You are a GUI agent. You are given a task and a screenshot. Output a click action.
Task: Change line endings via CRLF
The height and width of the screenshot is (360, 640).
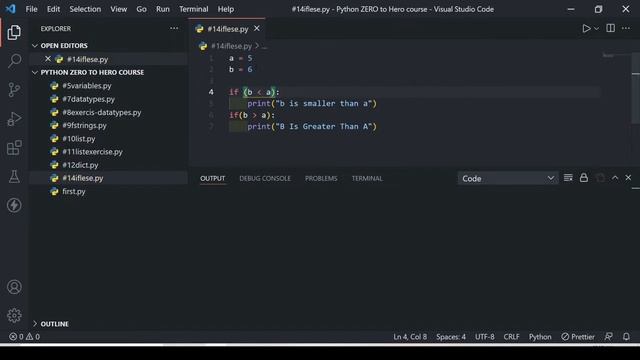point(511,337)
